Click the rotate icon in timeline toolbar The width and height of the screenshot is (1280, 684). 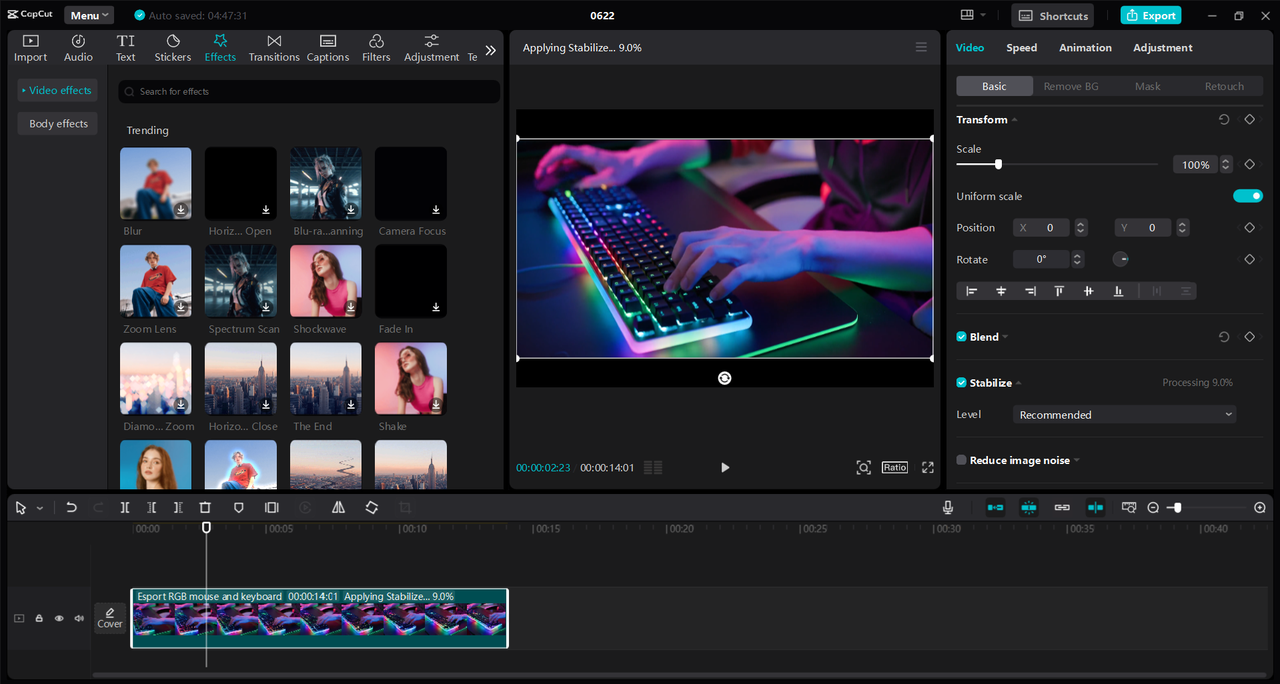(371, 508)
